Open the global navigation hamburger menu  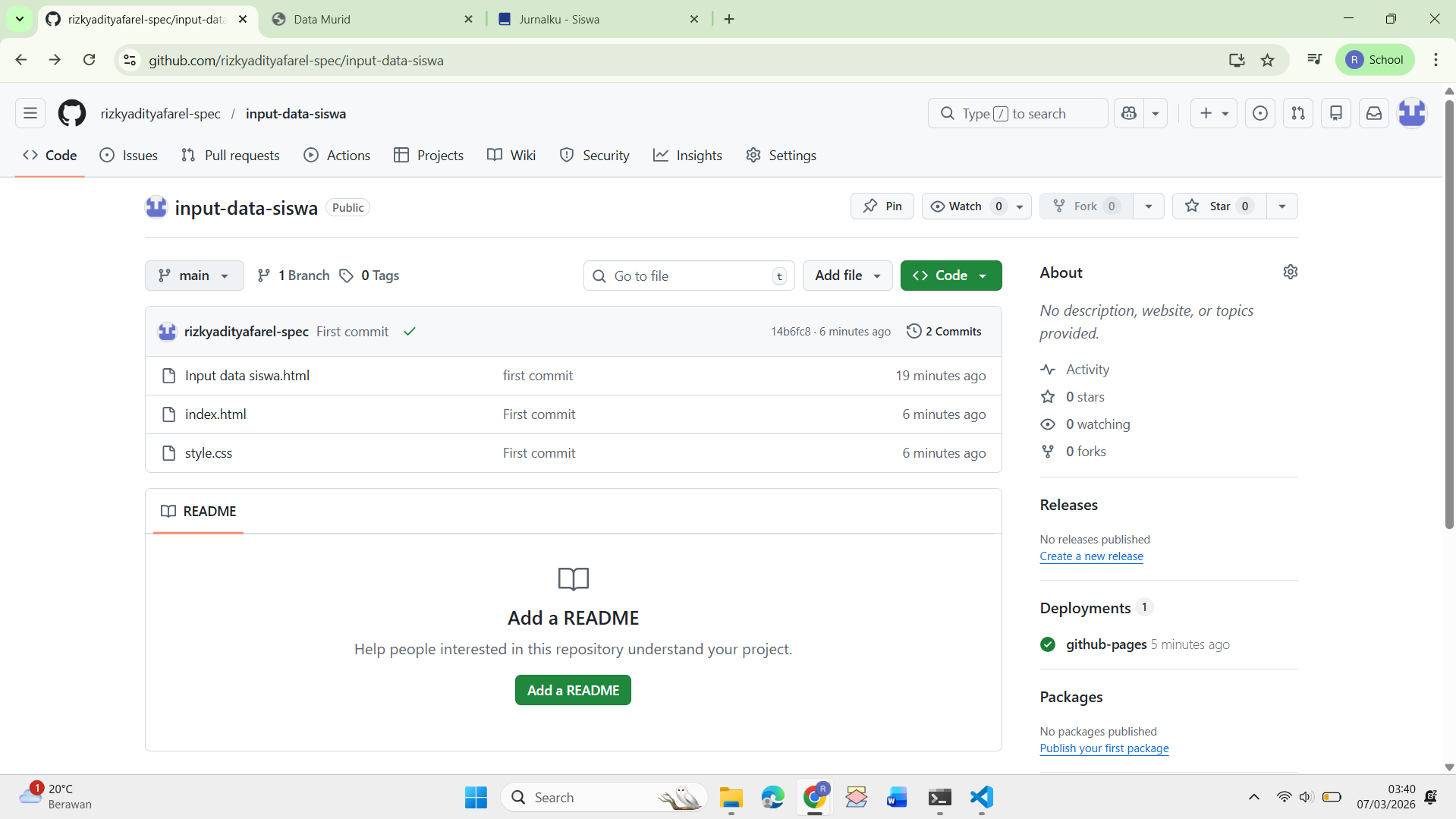pos(30,112)
